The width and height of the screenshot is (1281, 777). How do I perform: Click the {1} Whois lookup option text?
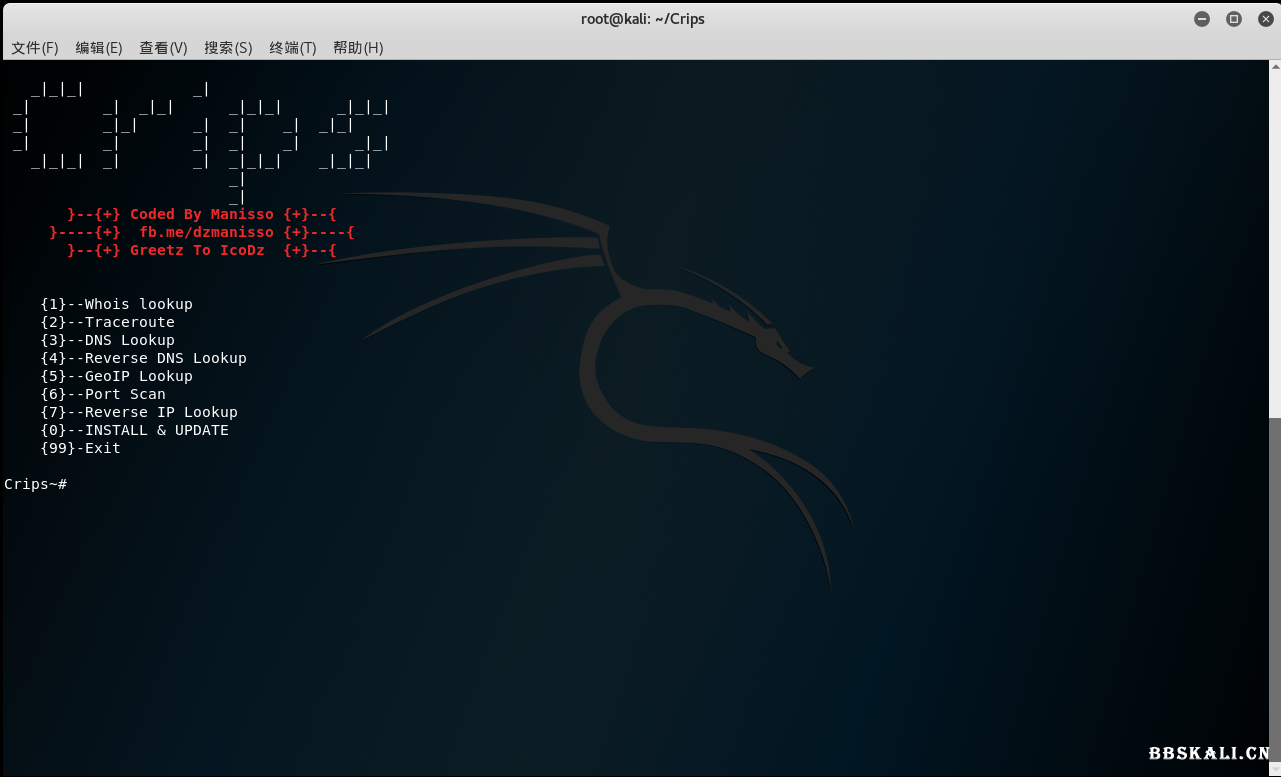point(116,304)
